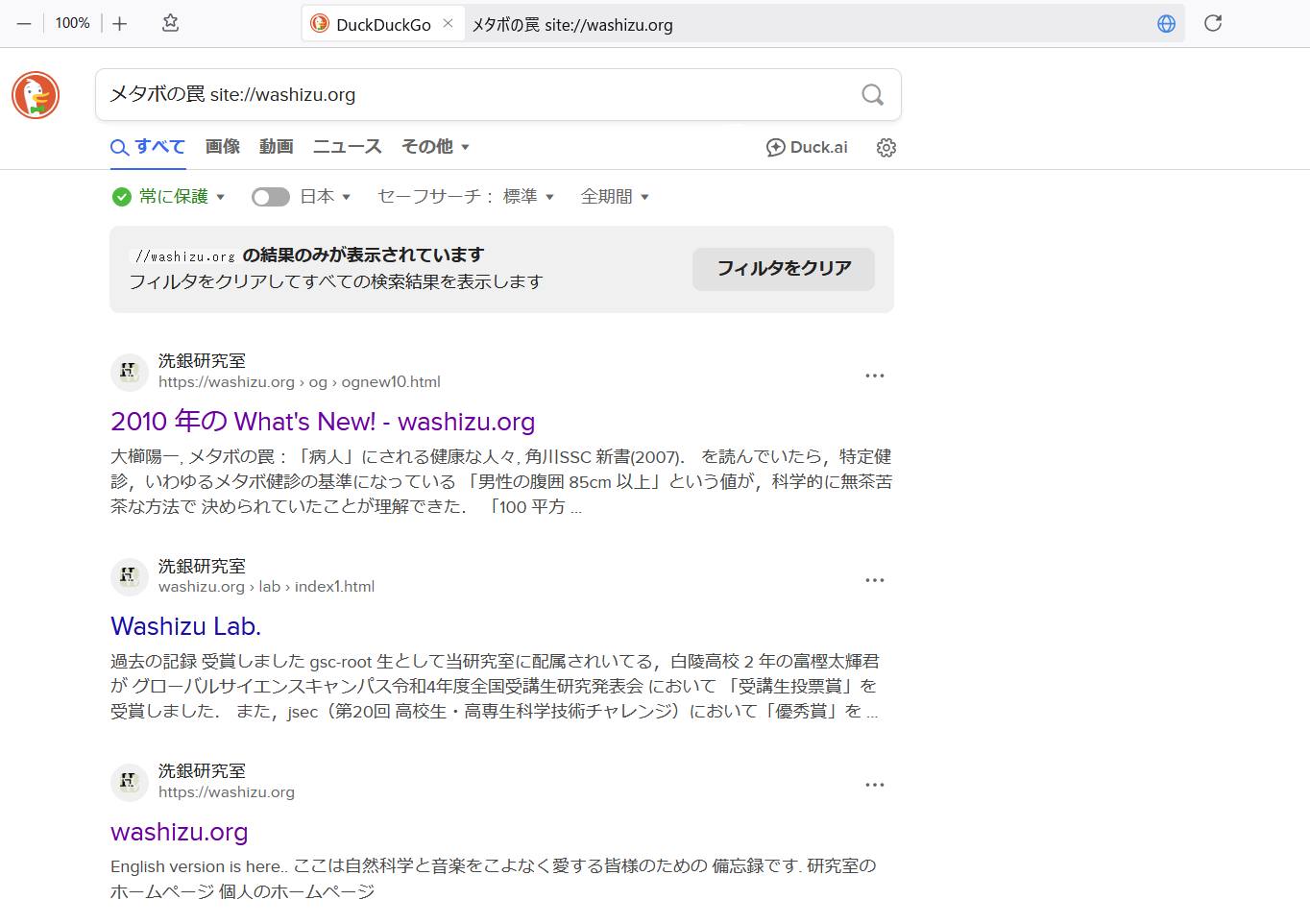Open the Washizu Lab. result link
Image resolution: width=1310 pixels, height=924 pixels.
coord(185,626)
